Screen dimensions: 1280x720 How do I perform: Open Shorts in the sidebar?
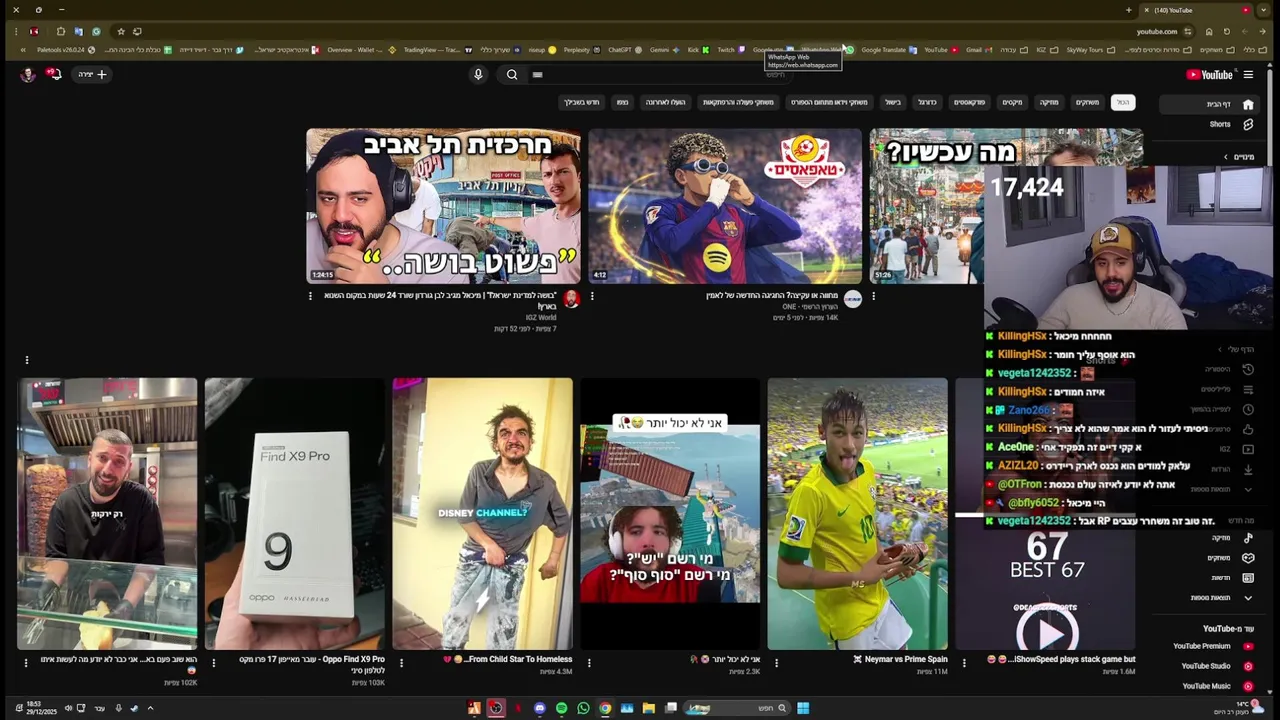tap(1230, 124)
